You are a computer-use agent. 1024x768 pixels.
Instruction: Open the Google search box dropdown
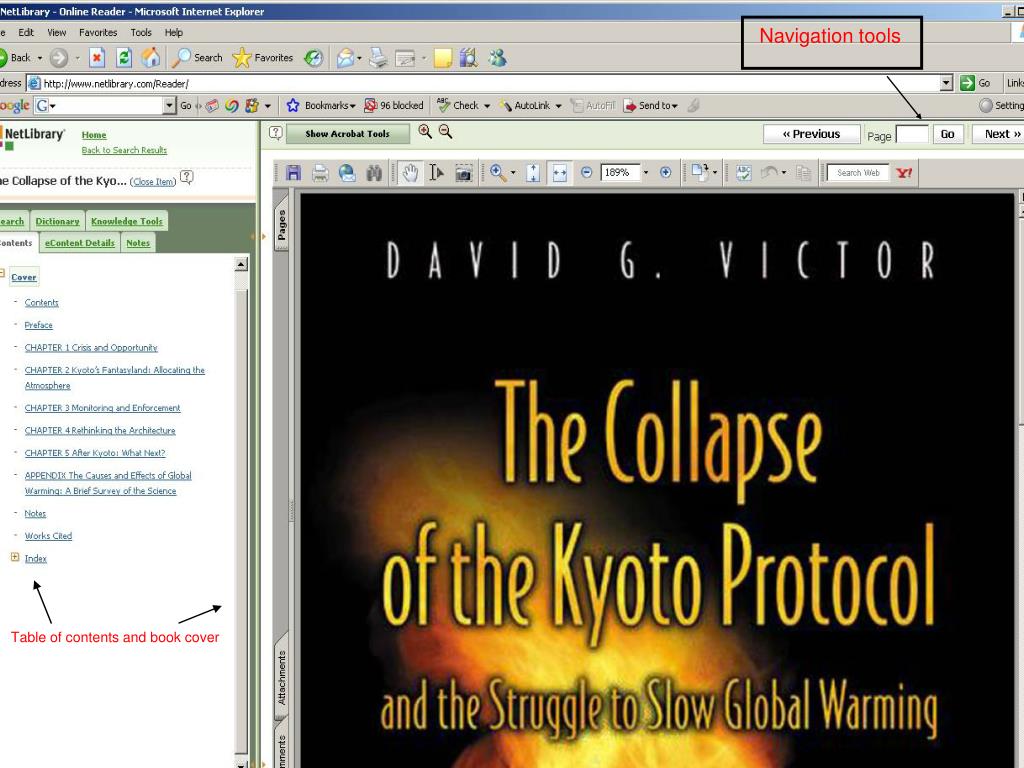click(170, 105)
